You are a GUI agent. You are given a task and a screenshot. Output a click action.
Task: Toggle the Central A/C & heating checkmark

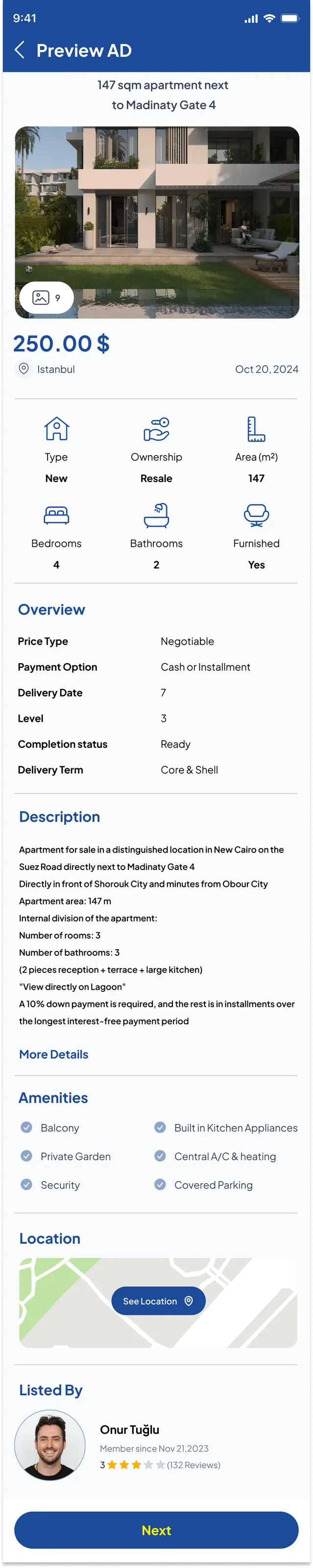tap(160, 1155)
